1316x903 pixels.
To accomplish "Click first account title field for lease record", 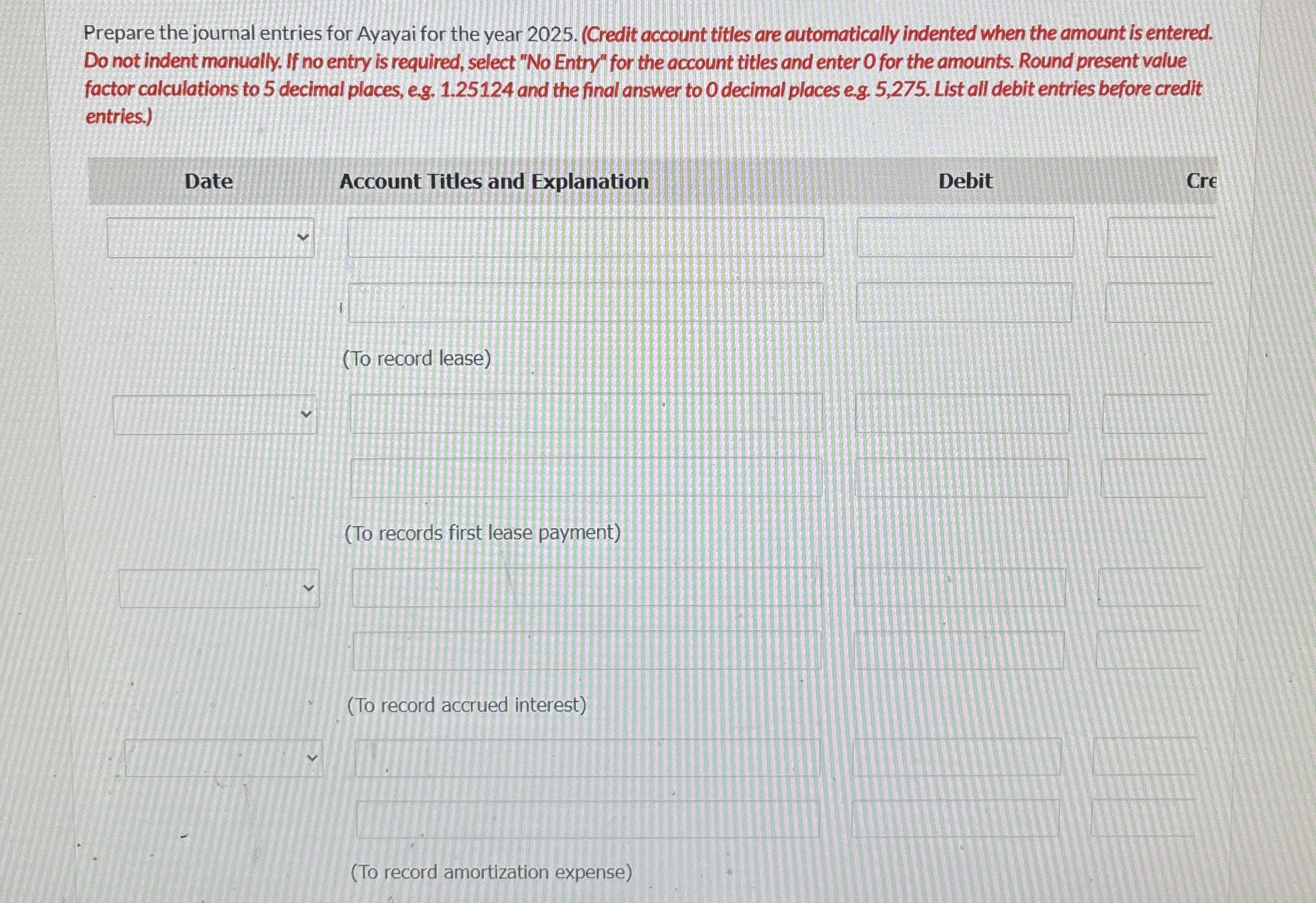I will pyautogui.click(x=585, y=237).
